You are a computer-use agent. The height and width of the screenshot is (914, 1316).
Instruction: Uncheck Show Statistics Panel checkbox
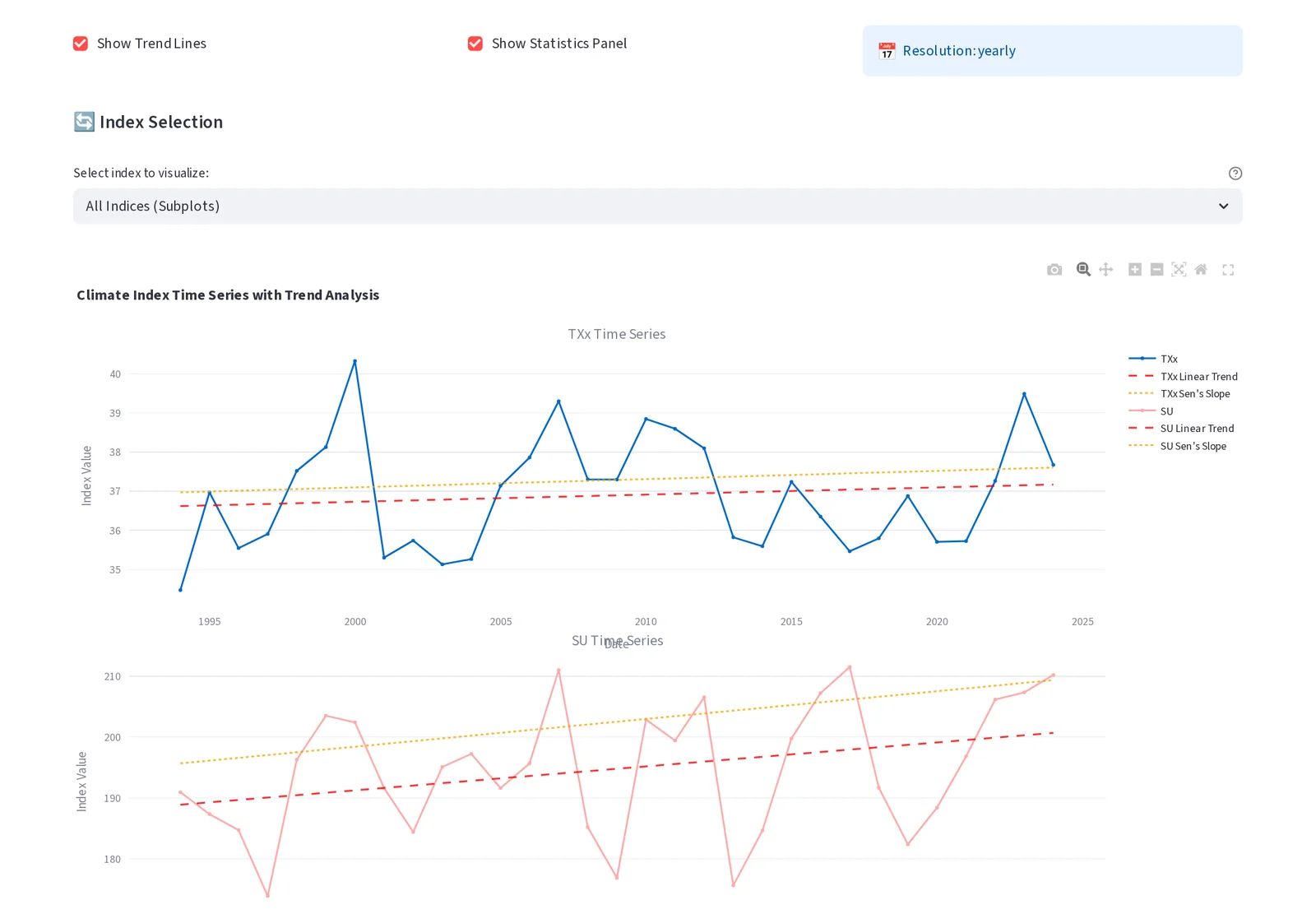475,44
